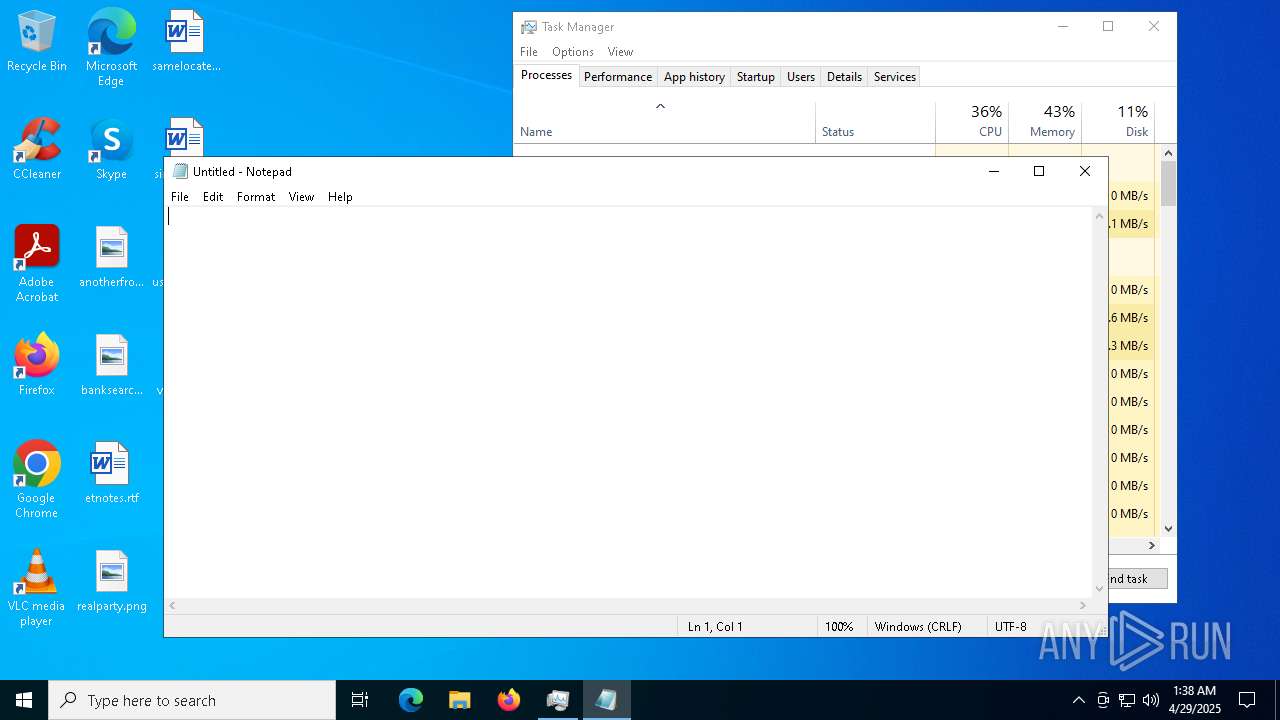Click 'UTF-8' in Notepad status bar
The height and width of the screenshot is (720, 1280).
[1010, 627]
